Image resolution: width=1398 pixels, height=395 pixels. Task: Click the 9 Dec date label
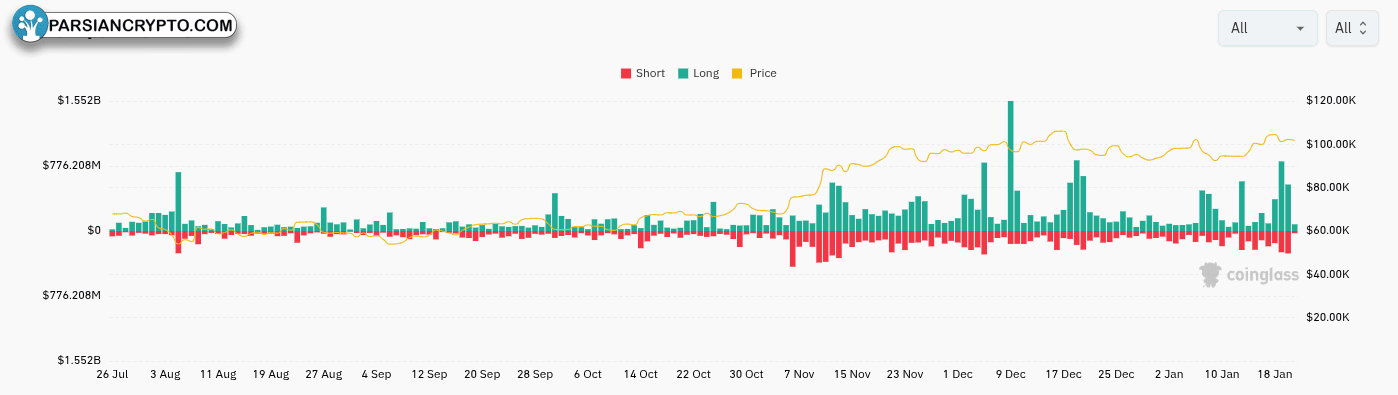coord(1010,374)
